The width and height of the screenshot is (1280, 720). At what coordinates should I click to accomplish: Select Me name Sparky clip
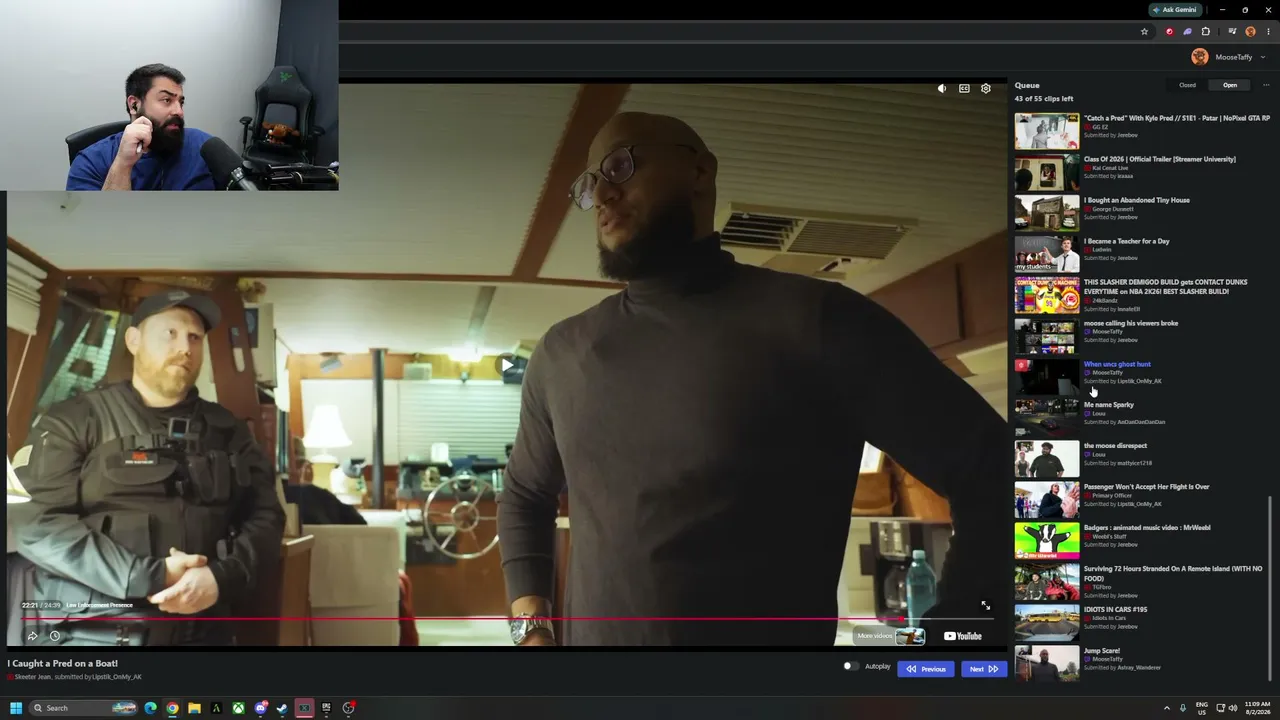coord(1109,405)
